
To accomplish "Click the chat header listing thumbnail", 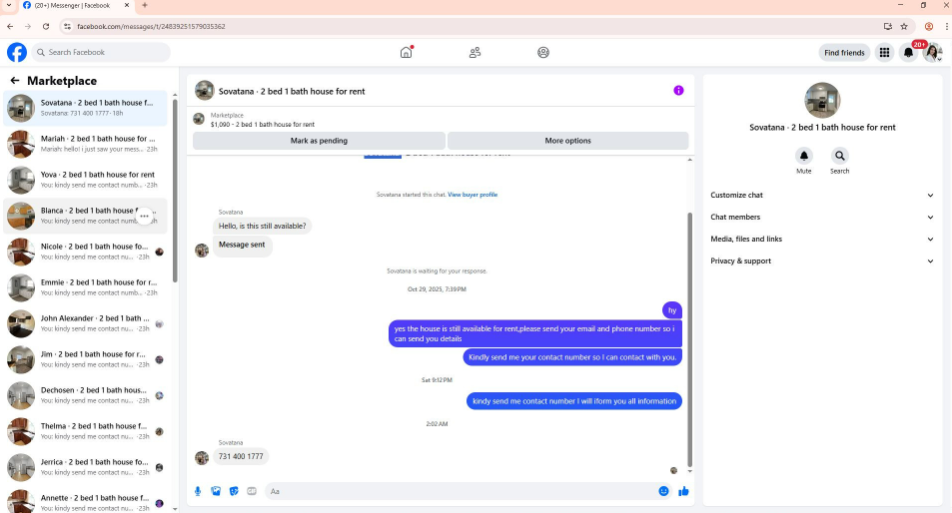I will click(x=205, y=90).
